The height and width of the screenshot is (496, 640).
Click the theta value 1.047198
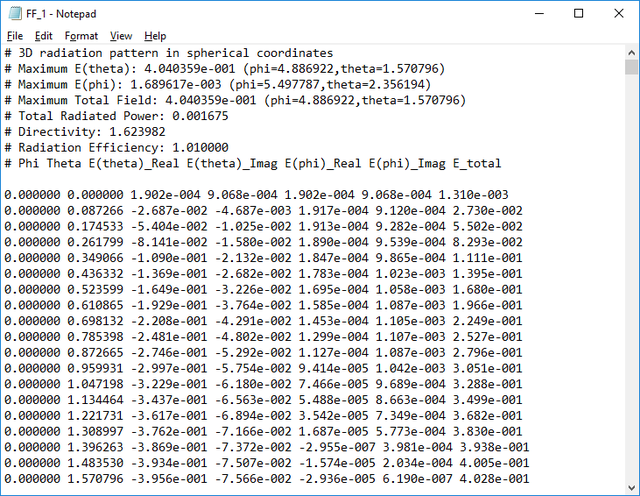click(x=95, y=384)
